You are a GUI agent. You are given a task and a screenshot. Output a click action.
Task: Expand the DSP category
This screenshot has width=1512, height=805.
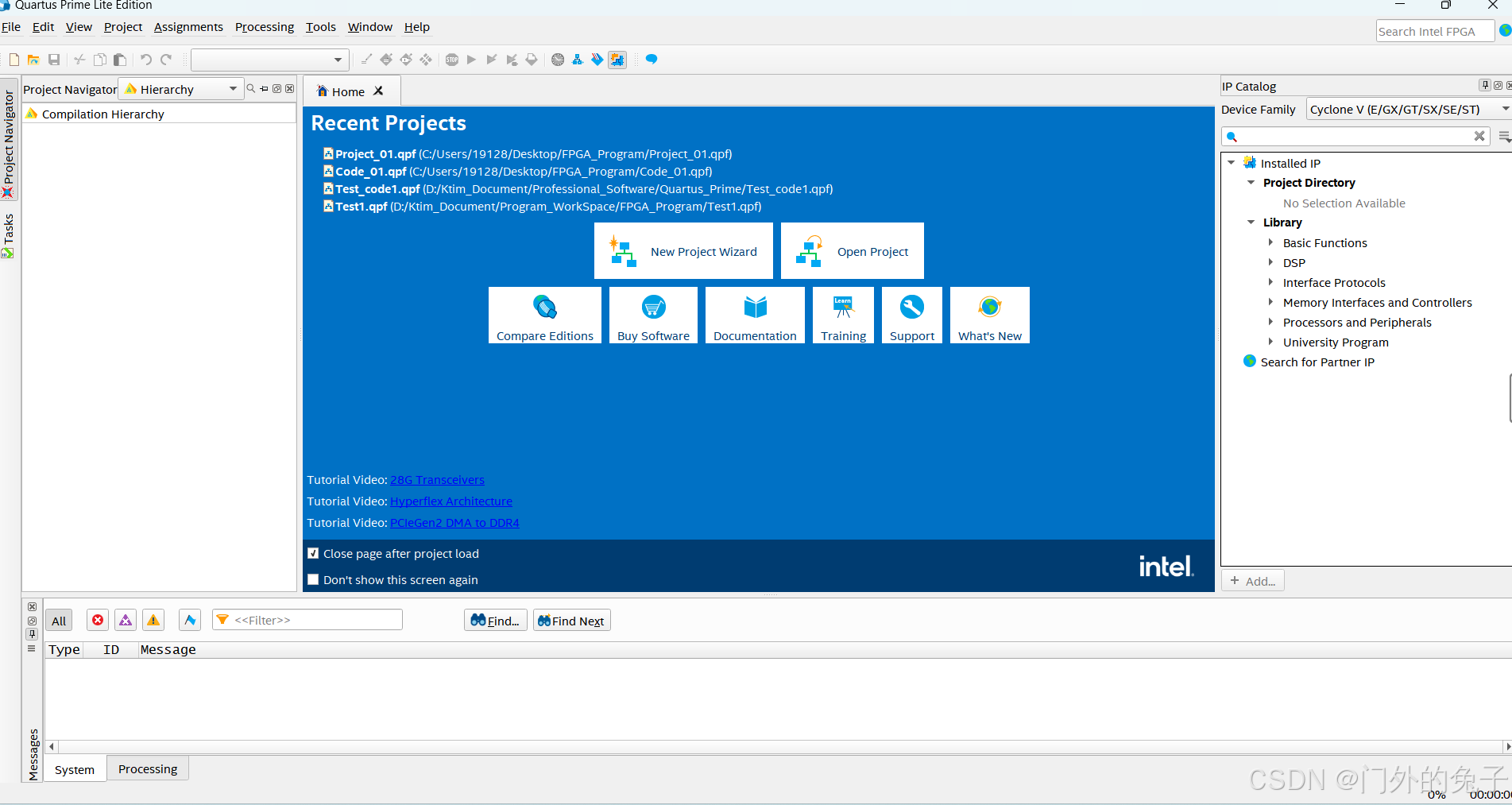point(1270,262)
